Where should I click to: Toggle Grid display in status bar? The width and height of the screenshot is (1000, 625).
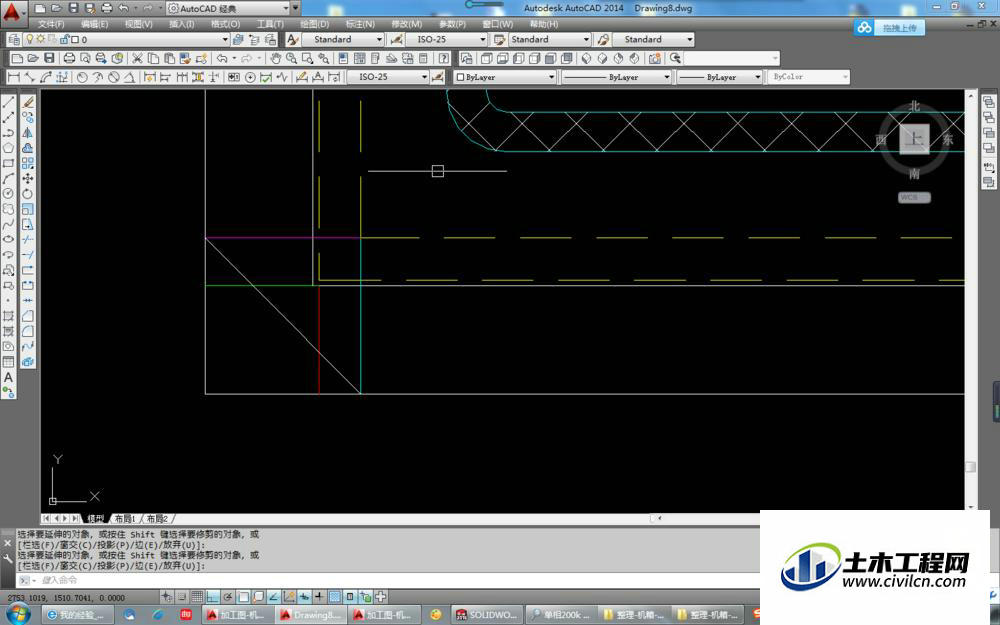pyautogui.click(x=197, y=597)
